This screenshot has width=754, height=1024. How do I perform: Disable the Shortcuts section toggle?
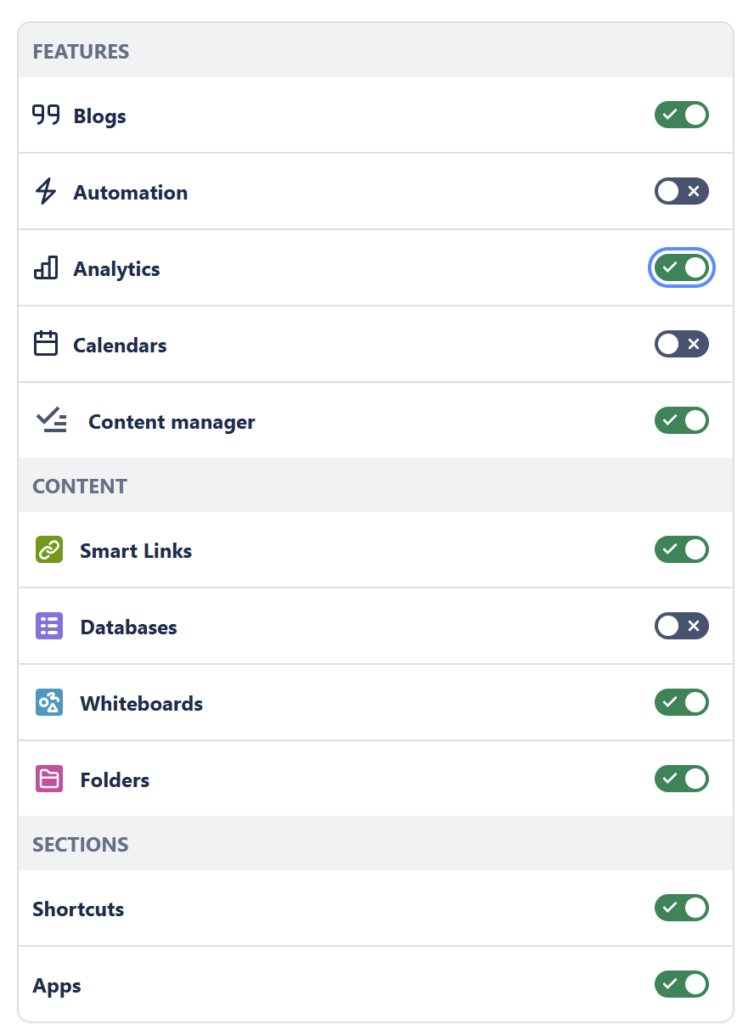(682, 908)
